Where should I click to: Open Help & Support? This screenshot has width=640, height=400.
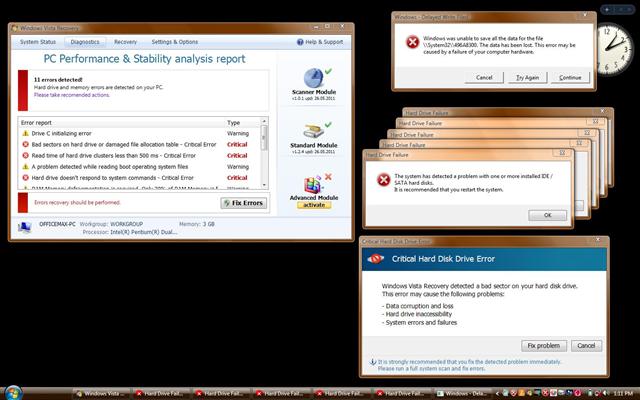320,42
